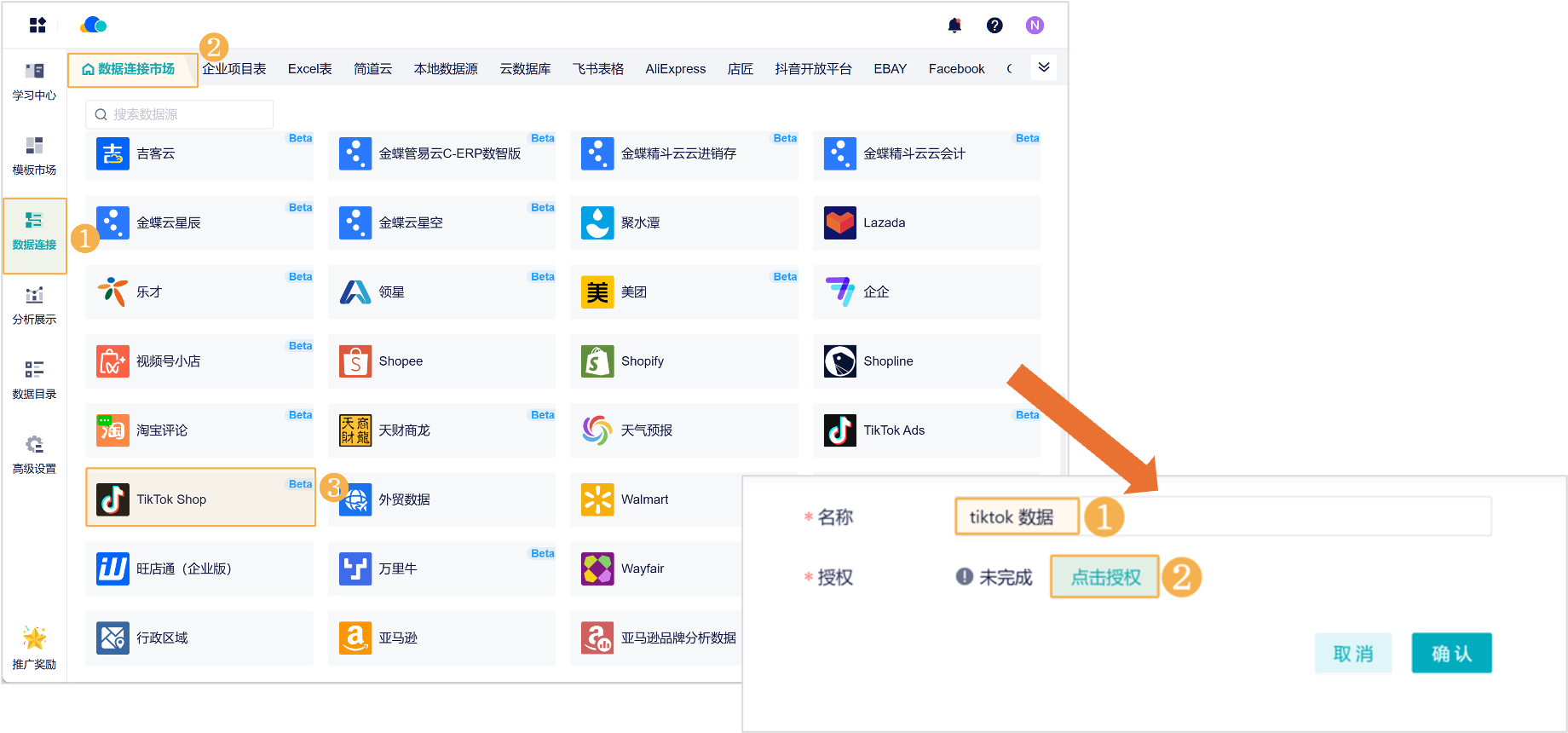Open the app grid menu icon
This screenshot has height=733, width=1568.
point(37,26)
